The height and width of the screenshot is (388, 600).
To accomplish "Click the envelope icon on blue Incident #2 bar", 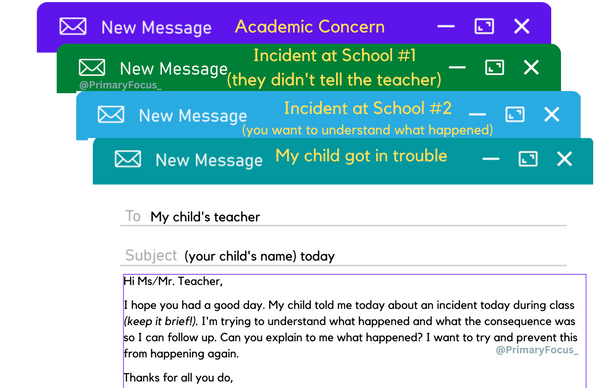I will point(111,114).
